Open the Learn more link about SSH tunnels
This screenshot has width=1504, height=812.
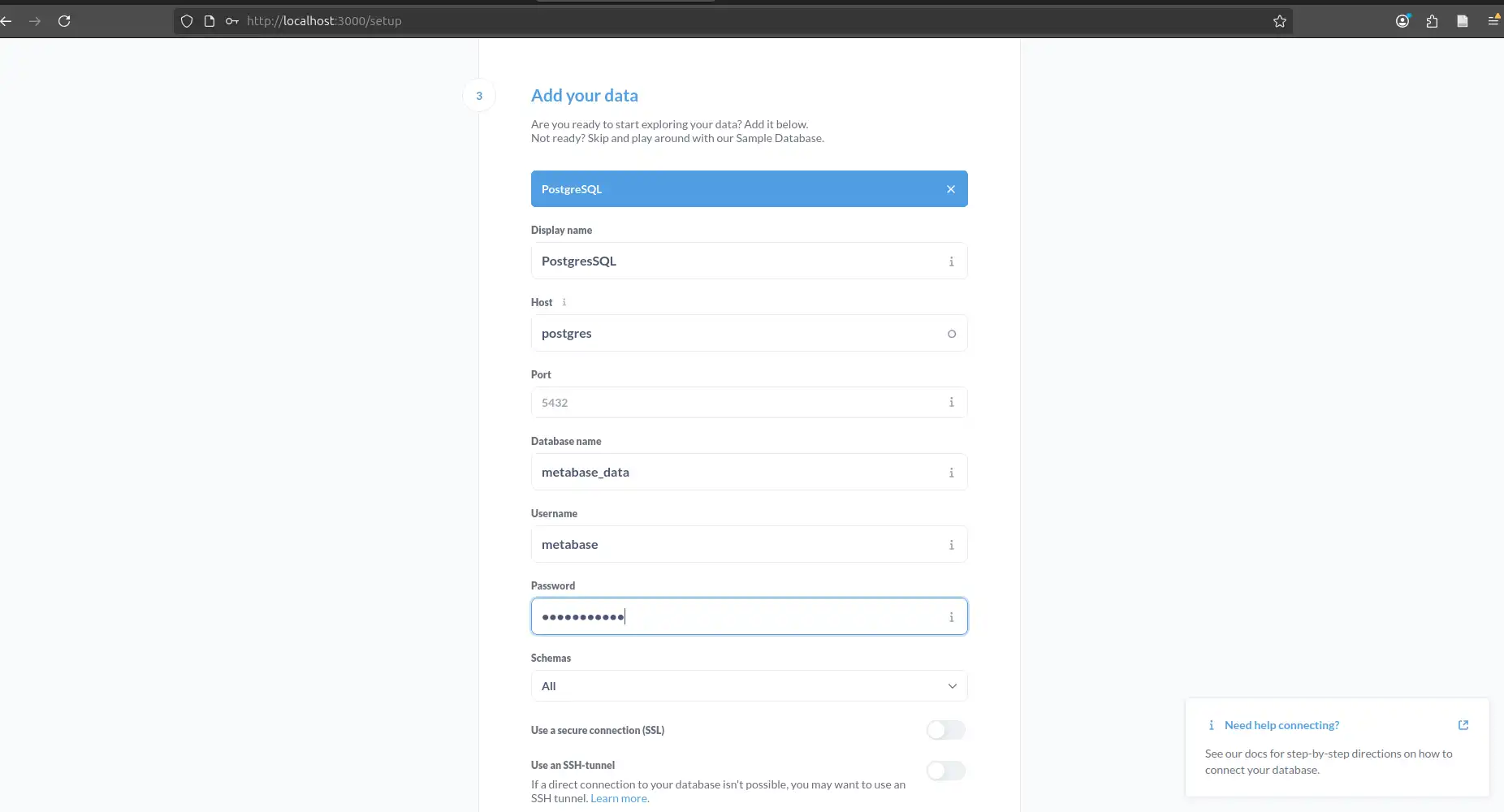[x=619, y=799]
